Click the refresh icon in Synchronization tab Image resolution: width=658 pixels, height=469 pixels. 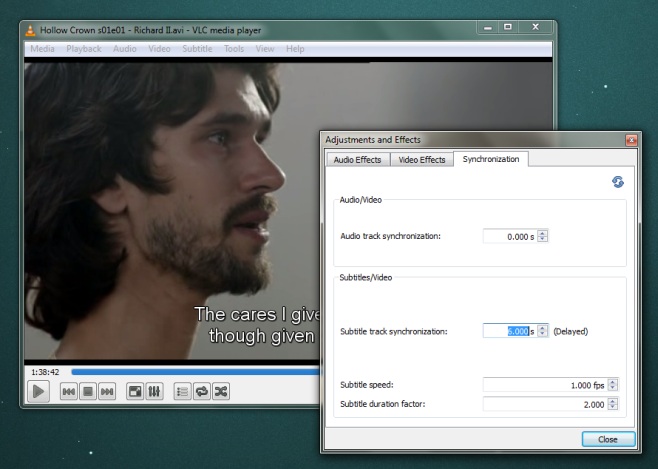point(618,182)
